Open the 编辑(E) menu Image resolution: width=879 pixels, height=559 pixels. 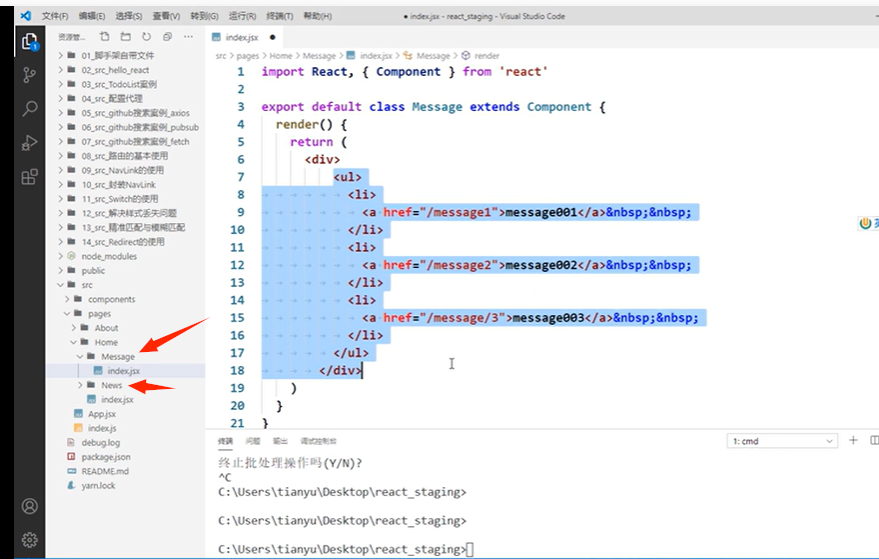coord(92,16)
